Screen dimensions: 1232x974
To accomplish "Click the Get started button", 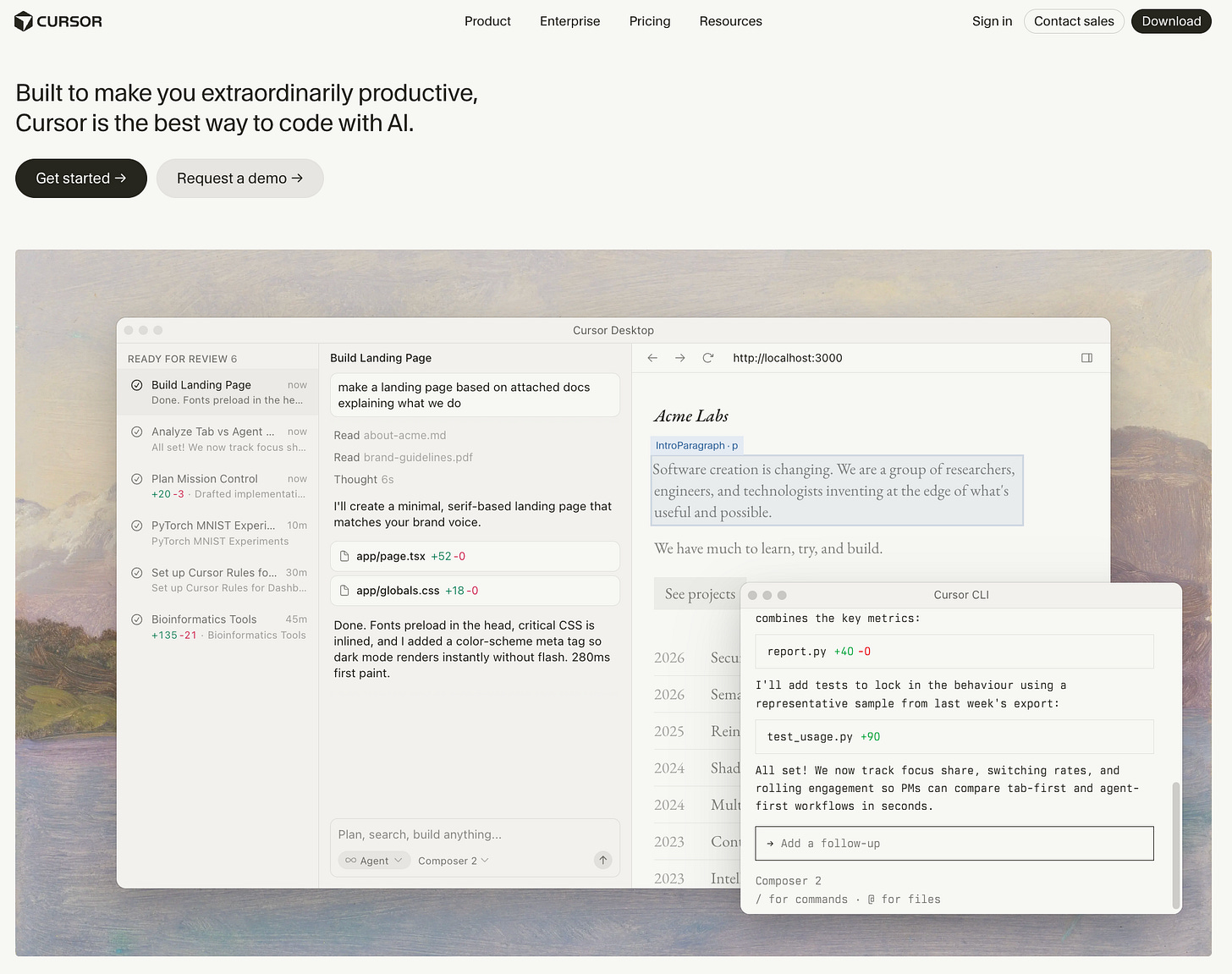I will tap(81, 179).
